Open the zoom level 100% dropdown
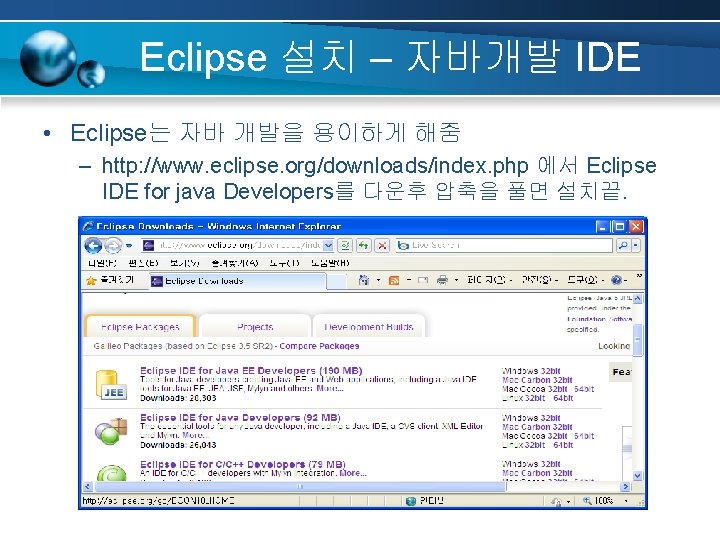The height and width of the screenshot is (540, 720). point(626,501)
